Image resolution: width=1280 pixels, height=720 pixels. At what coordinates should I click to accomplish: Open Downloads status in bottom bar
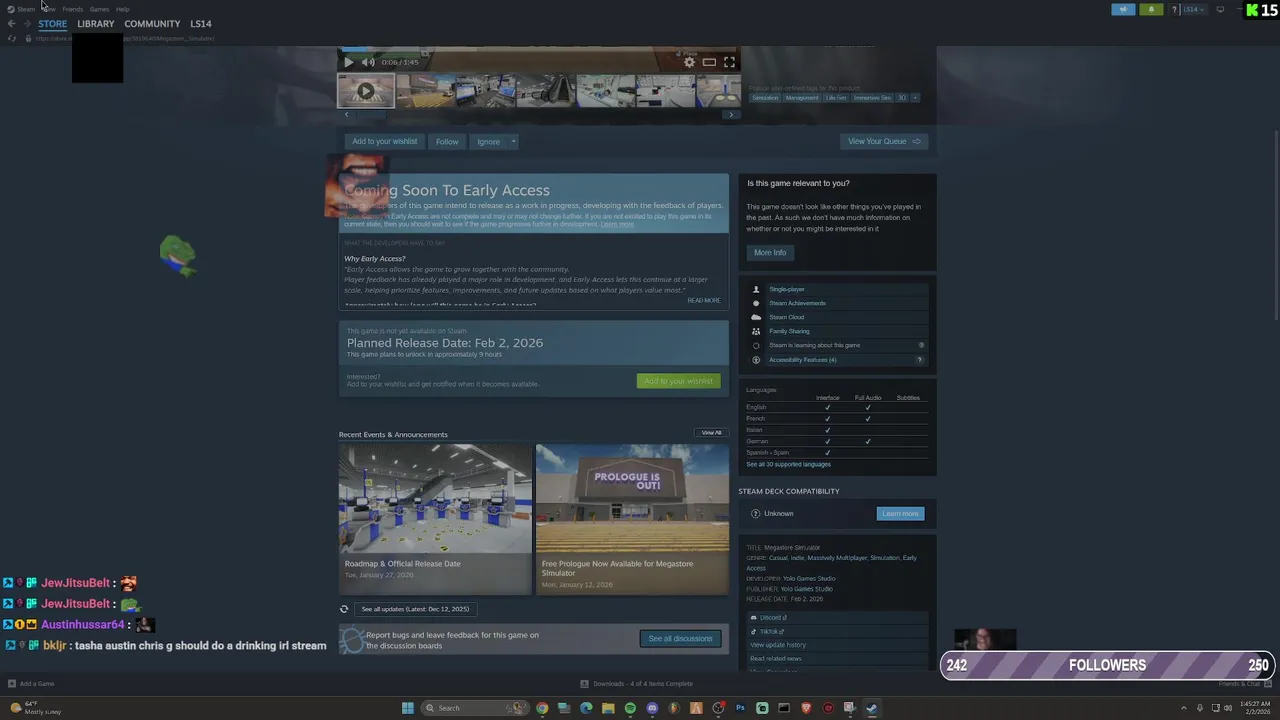point(637,684)
